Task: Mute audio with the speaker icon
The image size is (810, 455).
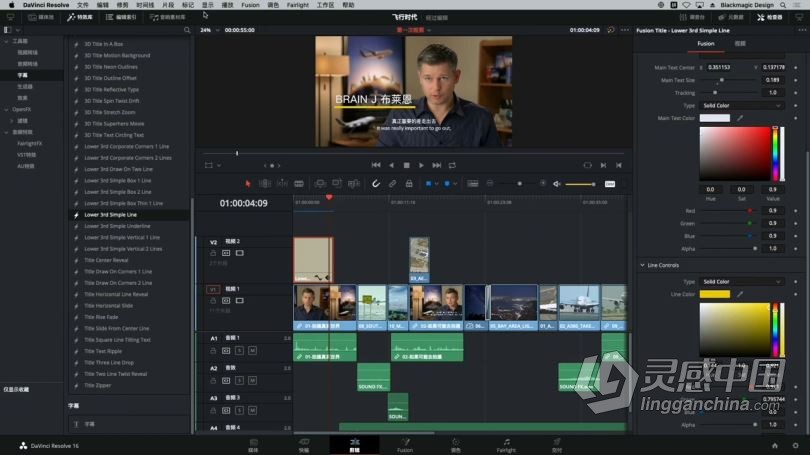Action: click(557, 184)
